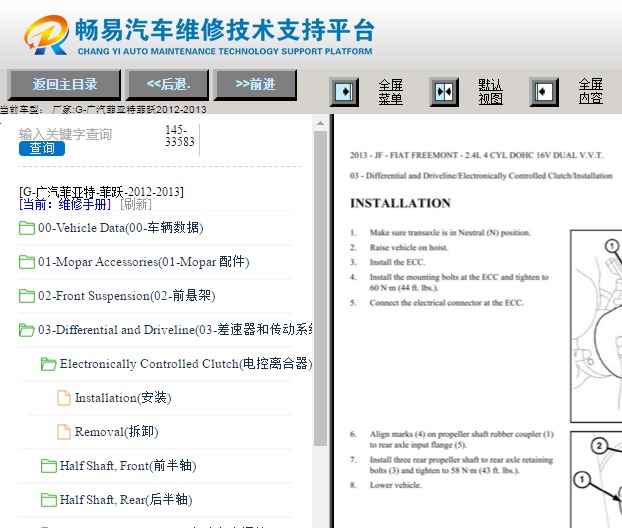Click the 全屏菜单 panel icon
The width and height of the screenshot is (622, 528).
[x=344, y=92]
